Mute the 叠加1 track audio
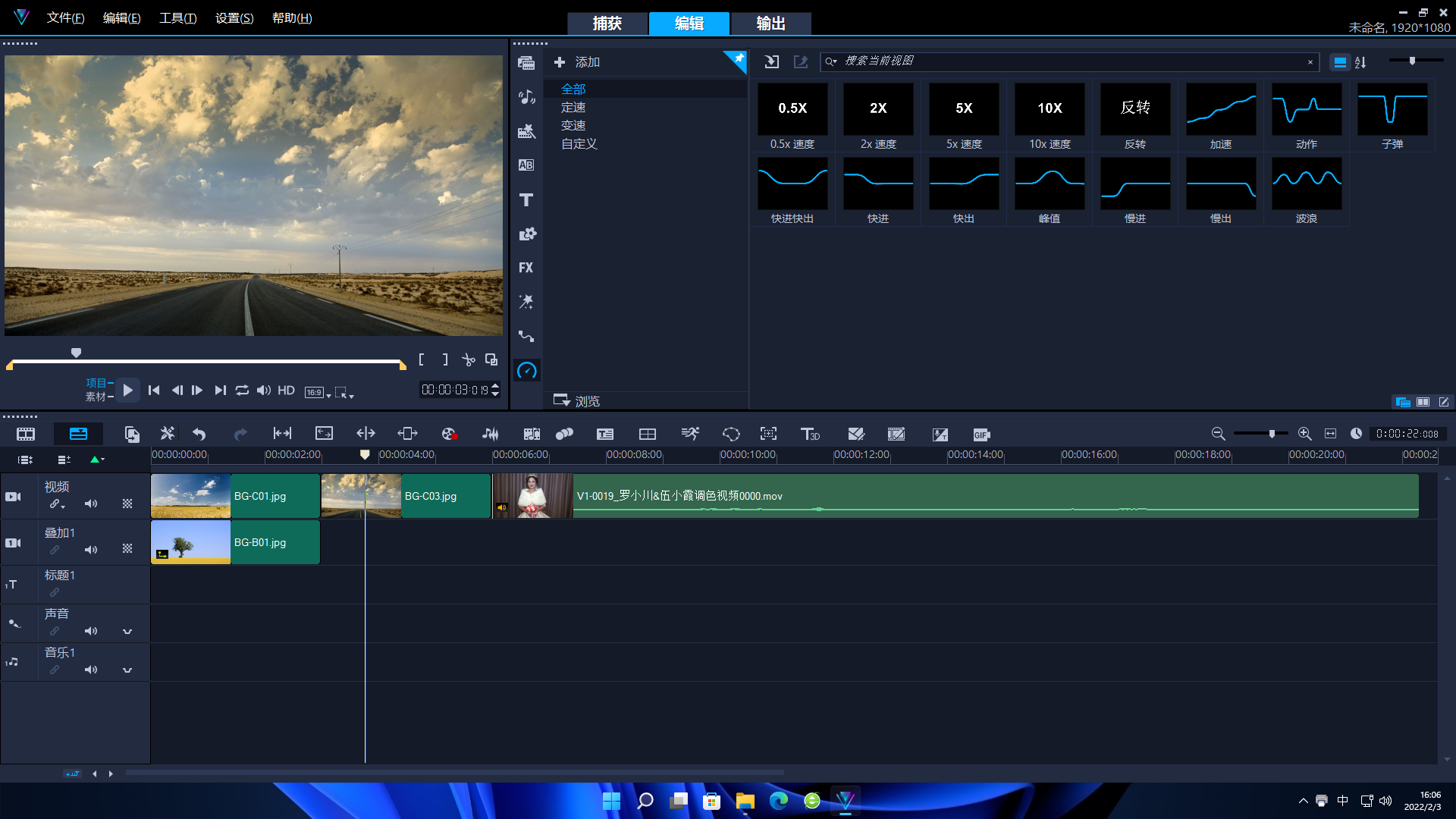The width and height of the screenshot is (1456, 819). click(91, 550)
